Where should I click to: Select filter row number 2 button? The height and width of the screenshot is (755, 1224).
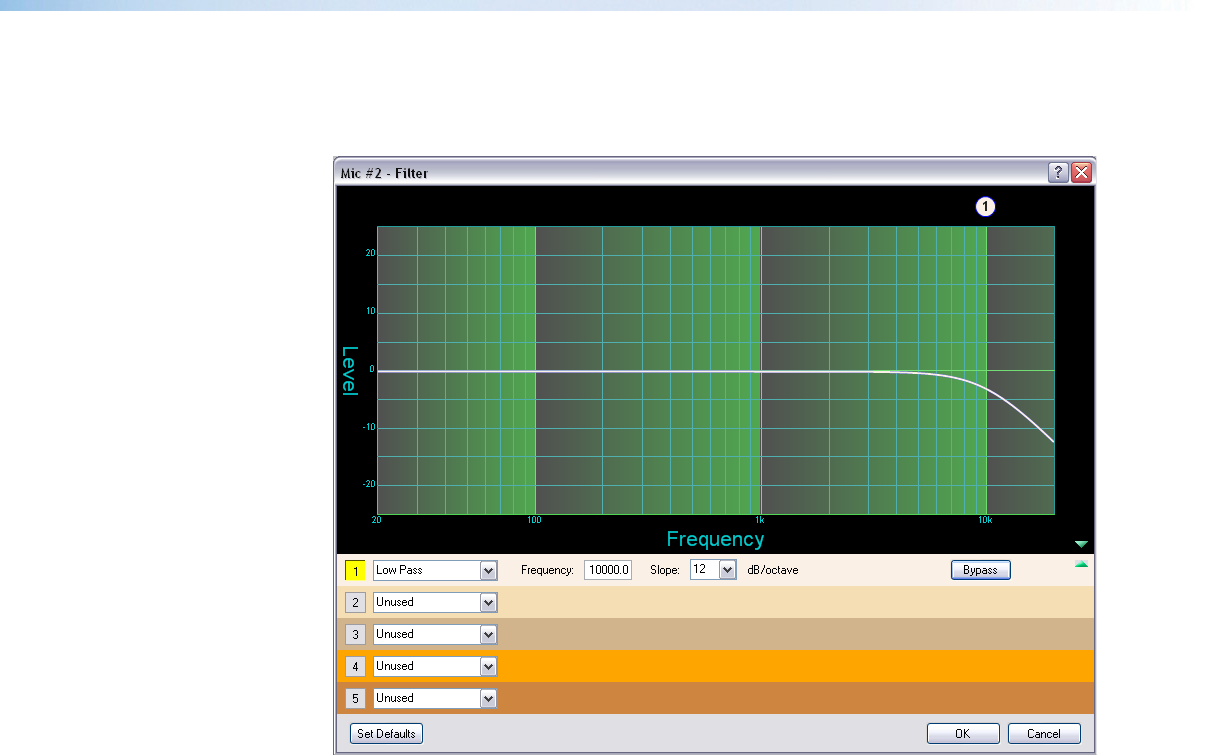click(x=355, y=602)
